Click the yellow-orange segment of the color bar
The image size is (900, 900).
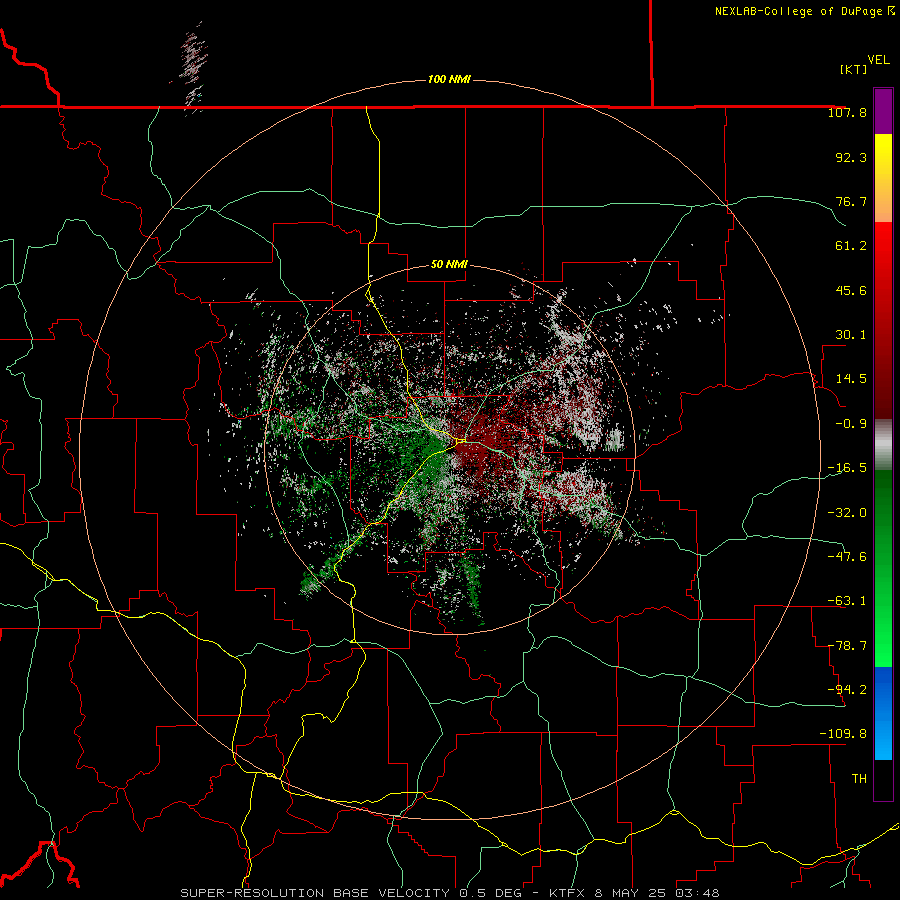[x=883, y=178]
